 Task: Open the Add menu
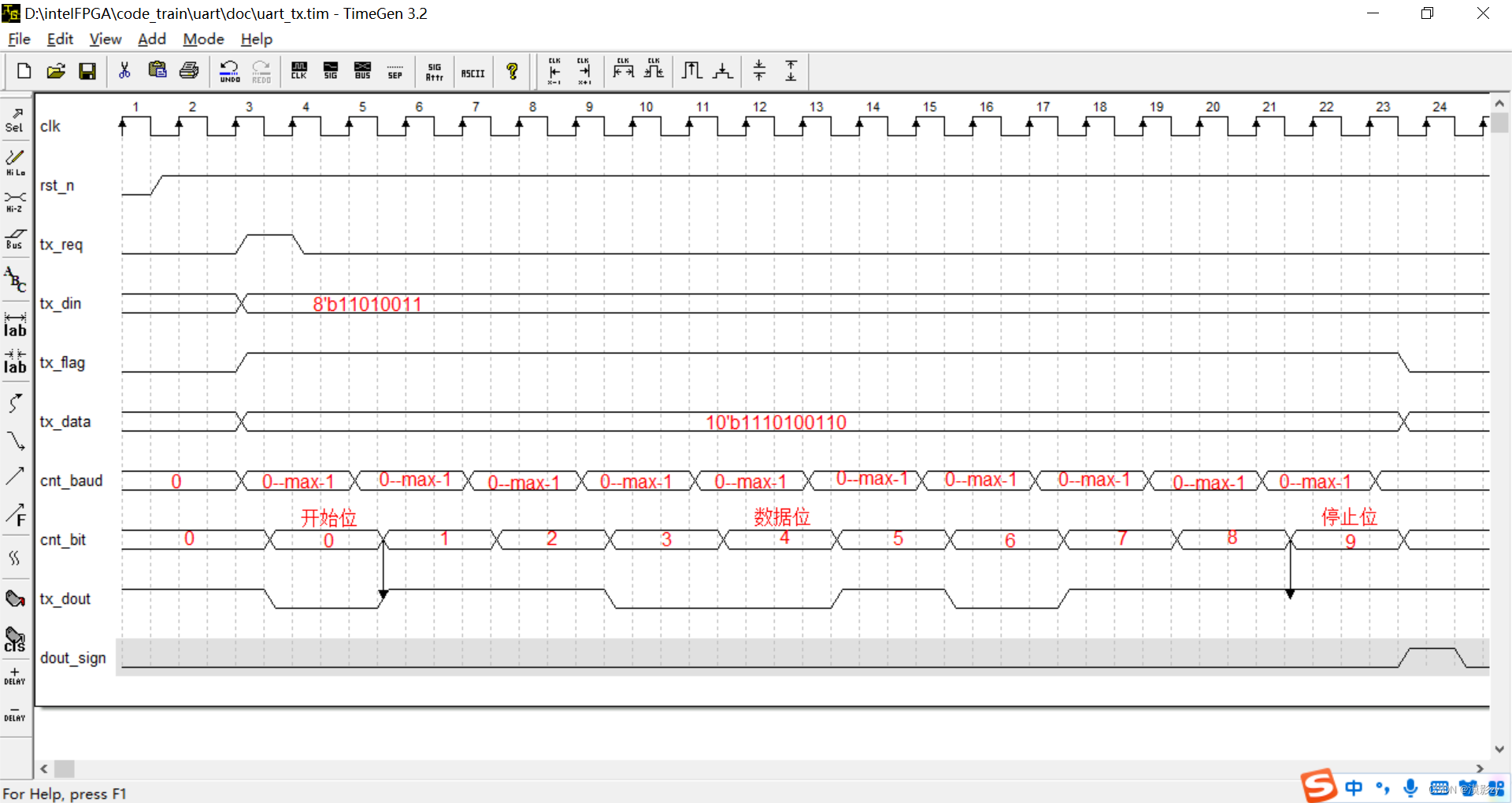(x=151, y=39)
